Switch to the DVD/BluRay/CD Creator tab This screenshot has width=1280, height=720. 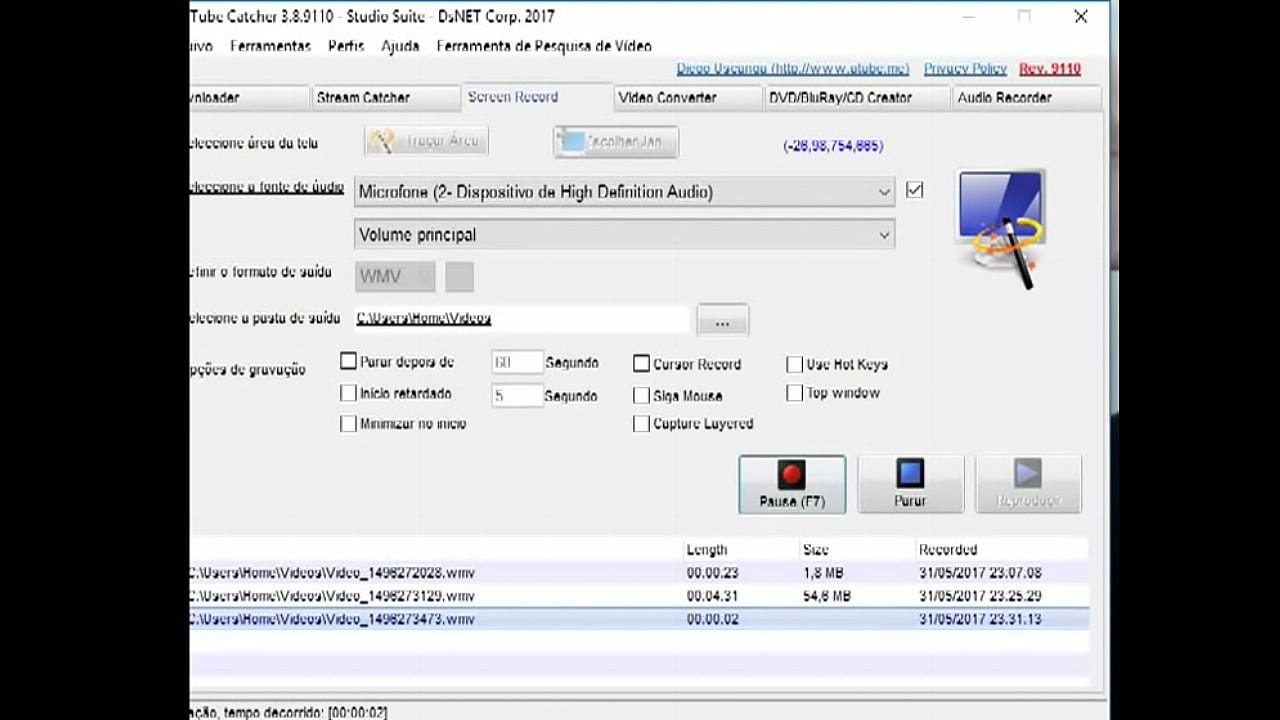(x=856, y=98)
